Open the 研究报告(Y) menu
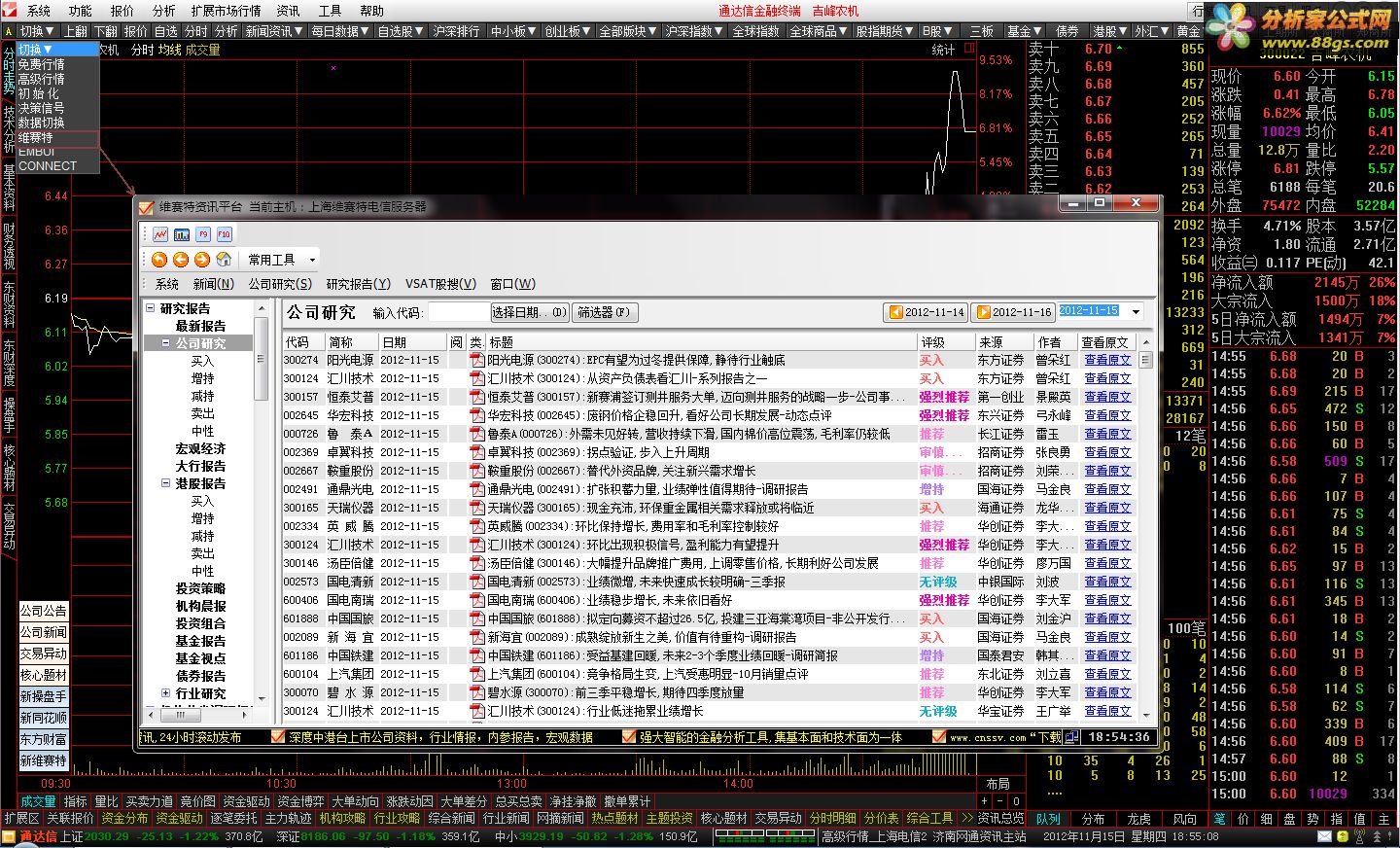The width and height of the screenshot is (1400, 848). click(x=358, y=284)
